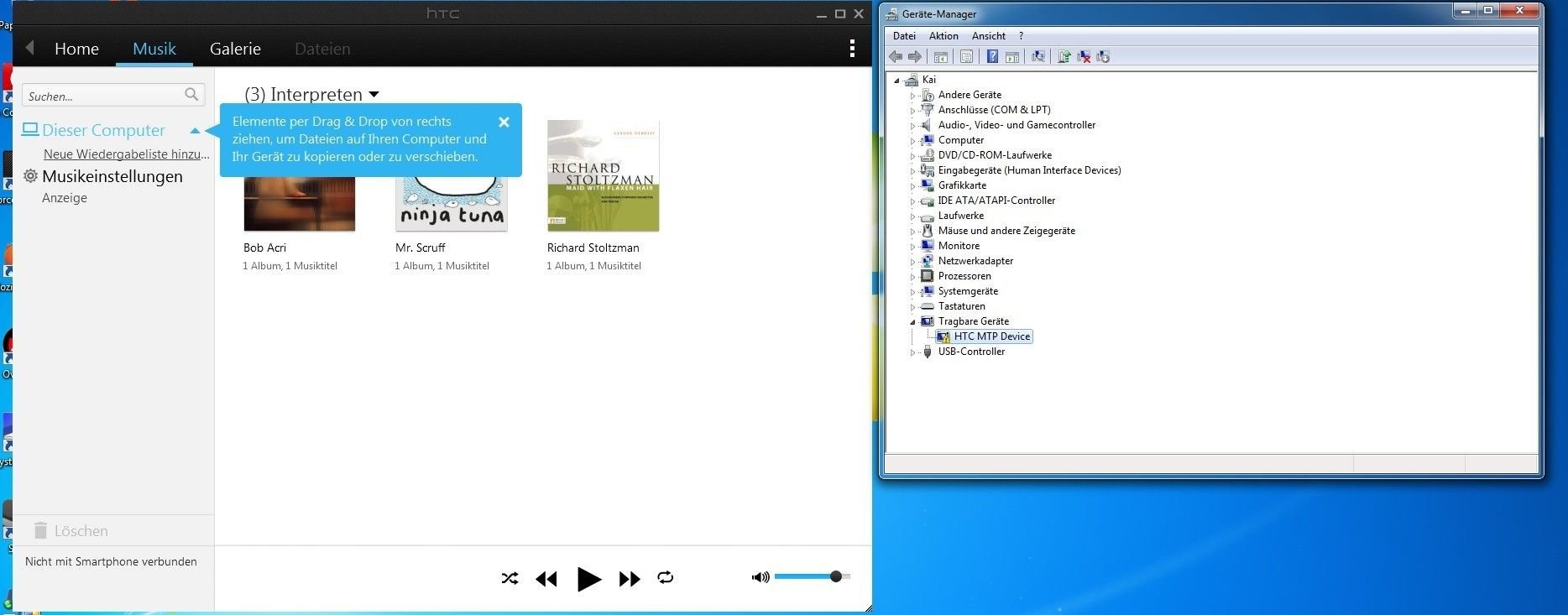Open Mr. Scruff ninja tuna thumbnail
Viewport: 1568px width, 615px height.
click(x=452, y=204)
